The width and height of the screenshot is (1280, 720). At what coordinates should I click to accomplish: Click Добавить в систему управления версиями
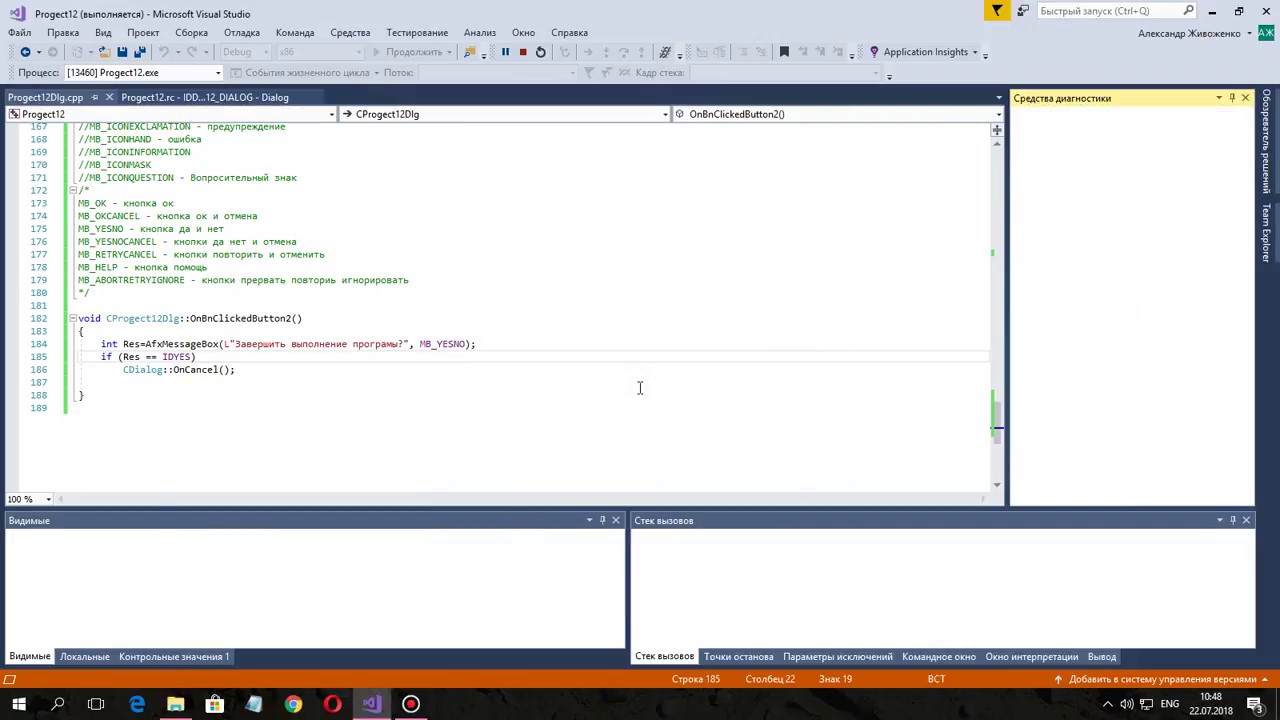[x=1162, y=679]
